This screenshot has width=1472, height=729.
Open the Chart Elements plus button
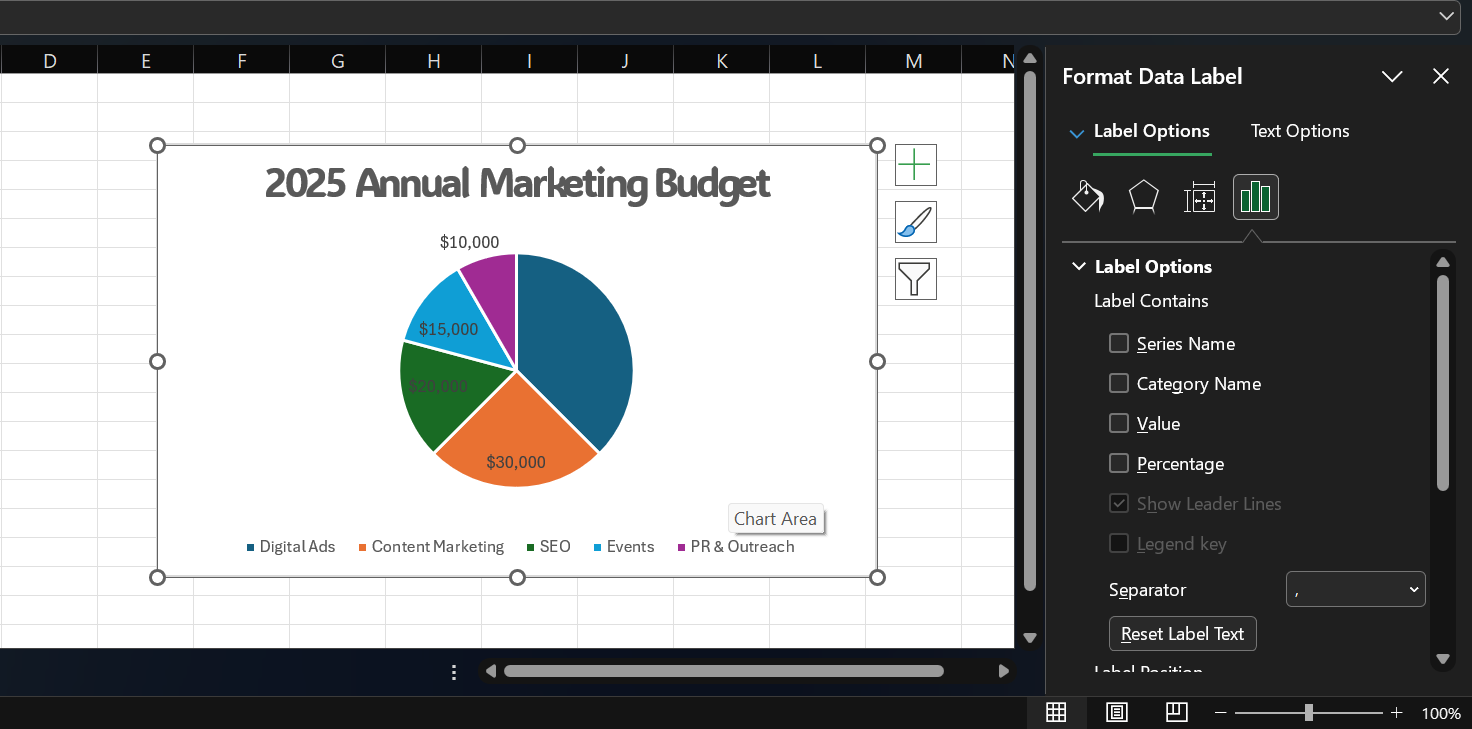916,165
